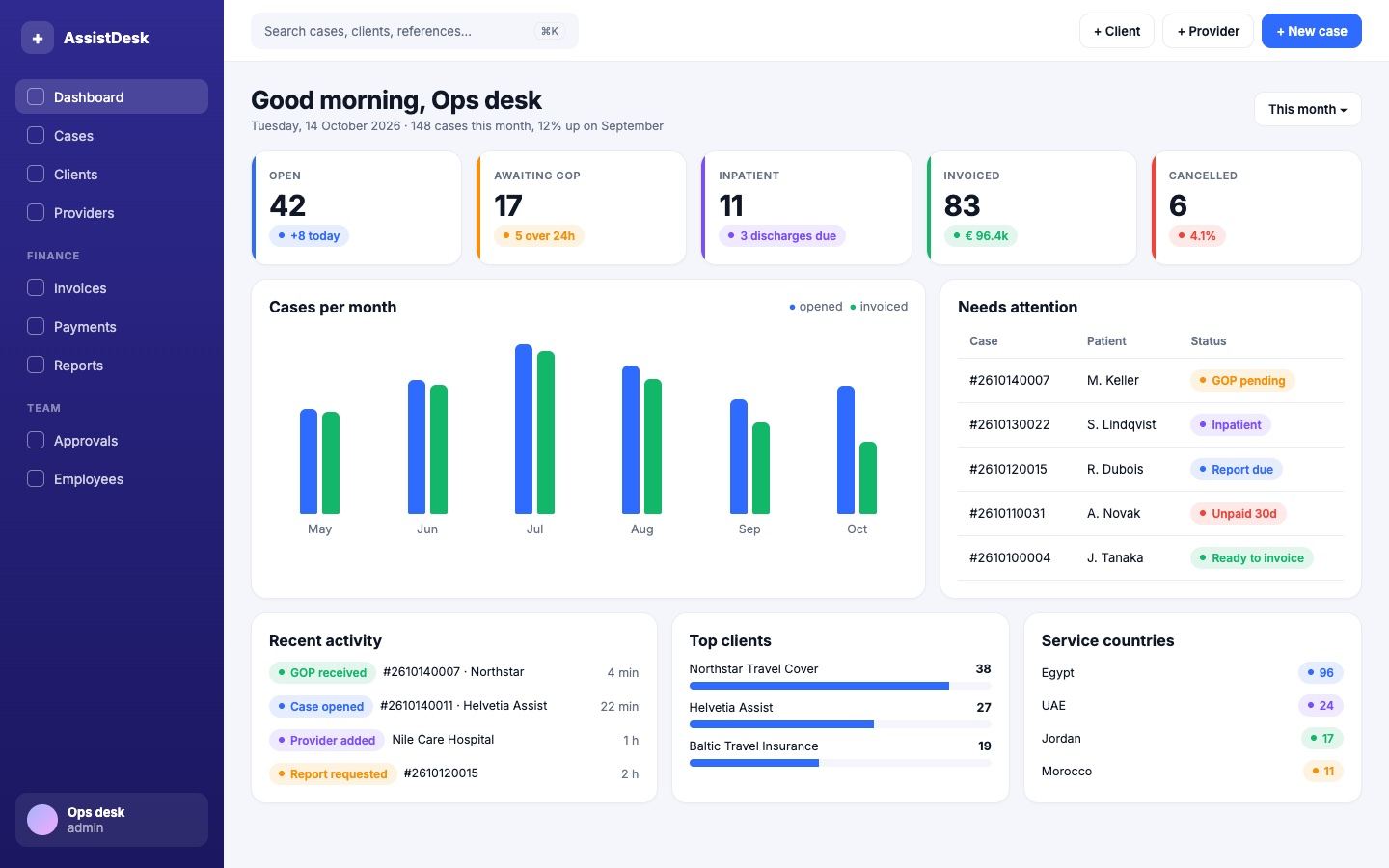The image size is (1389, 868).
Task: Click the Unpaid 30d status badge
Action: pyautogui.click(x=1239, y=513)
